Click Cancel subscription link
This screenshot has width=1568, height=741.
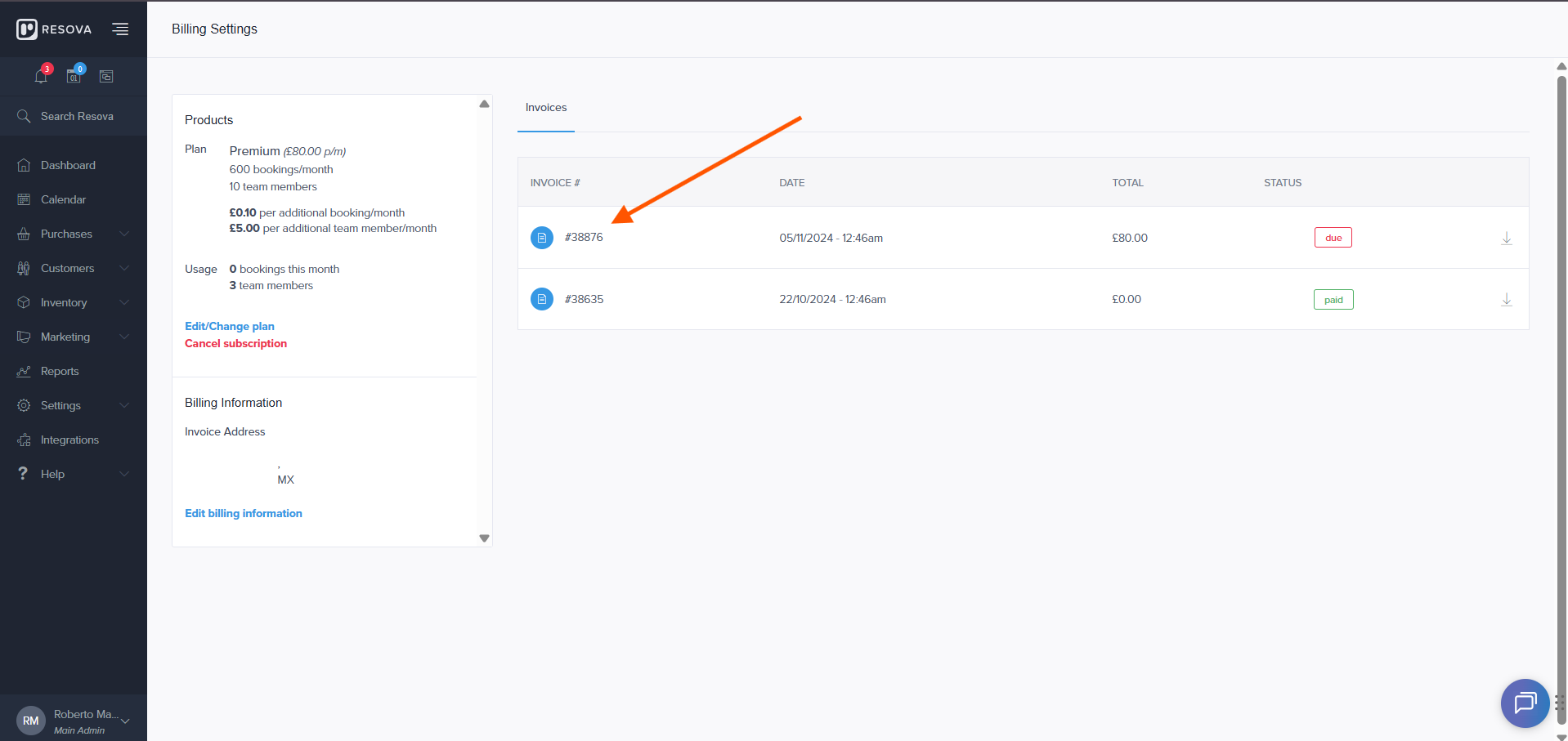[235, 343]
